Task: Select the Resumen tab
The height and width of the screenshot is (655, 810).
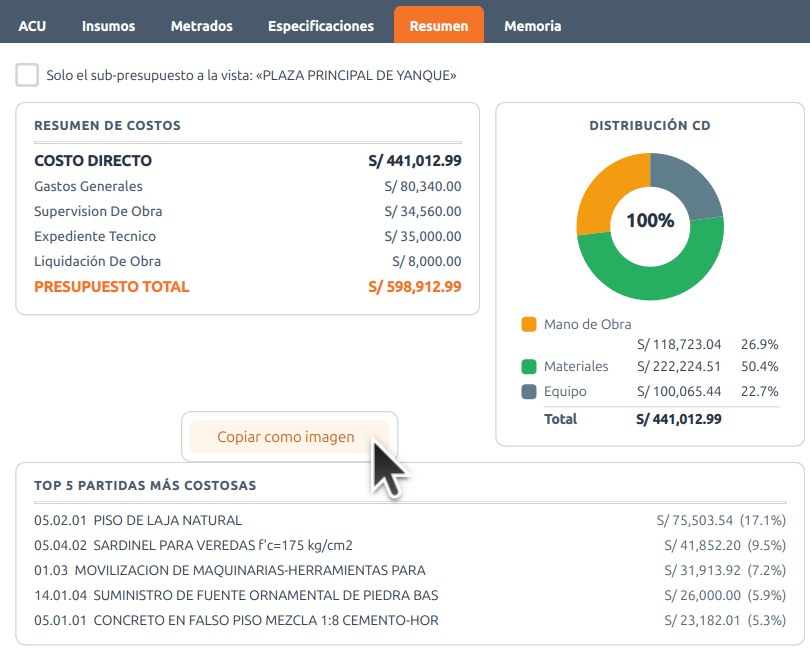Action: pyautogui.click(x=439, y=24)
